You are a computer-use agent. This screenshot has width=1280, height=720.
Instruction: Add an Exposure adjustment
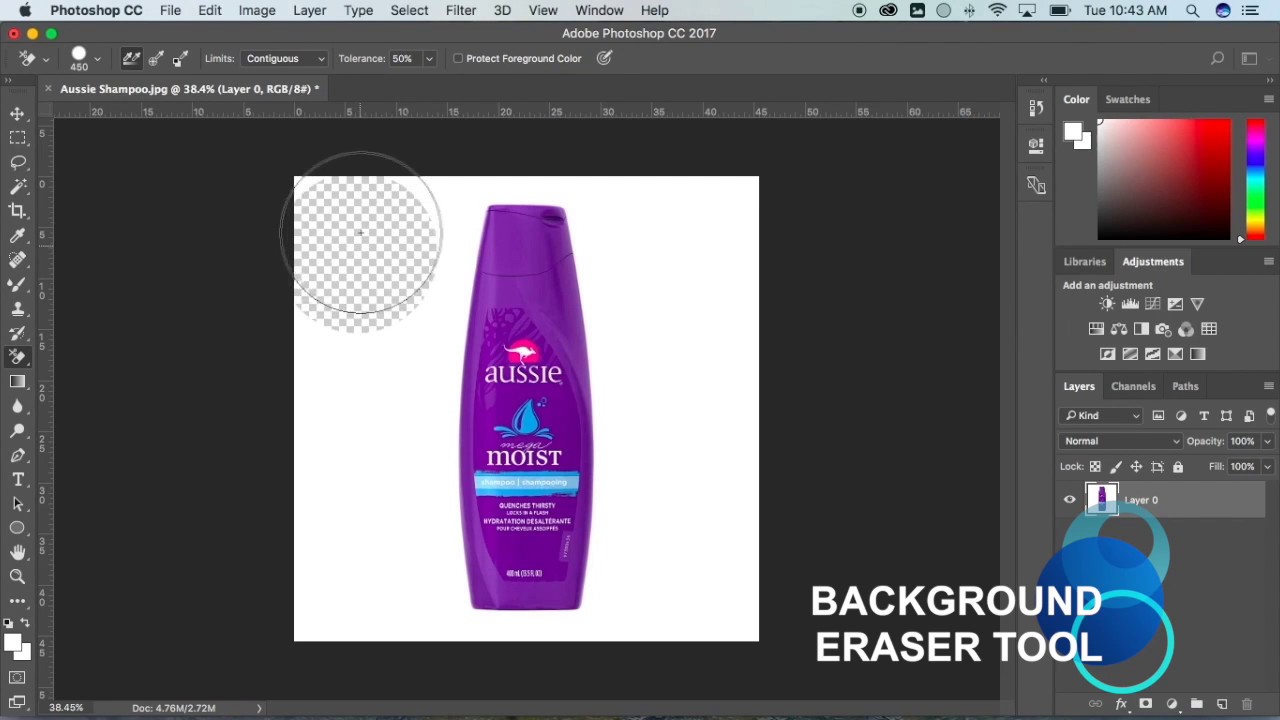click(1175, 304)
